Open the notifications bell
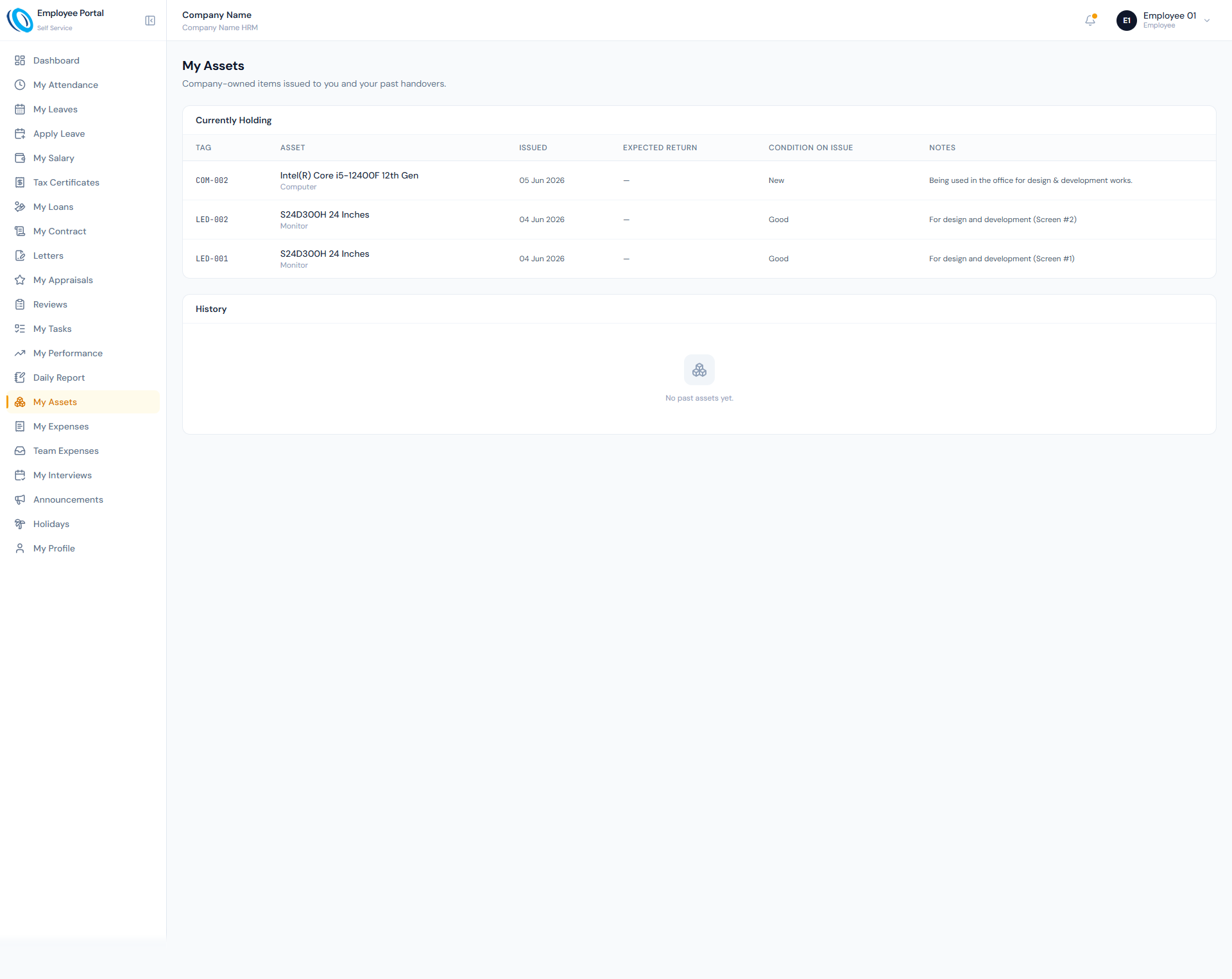This screenshot has height=979, width=1232. [x=1090, y=21]
